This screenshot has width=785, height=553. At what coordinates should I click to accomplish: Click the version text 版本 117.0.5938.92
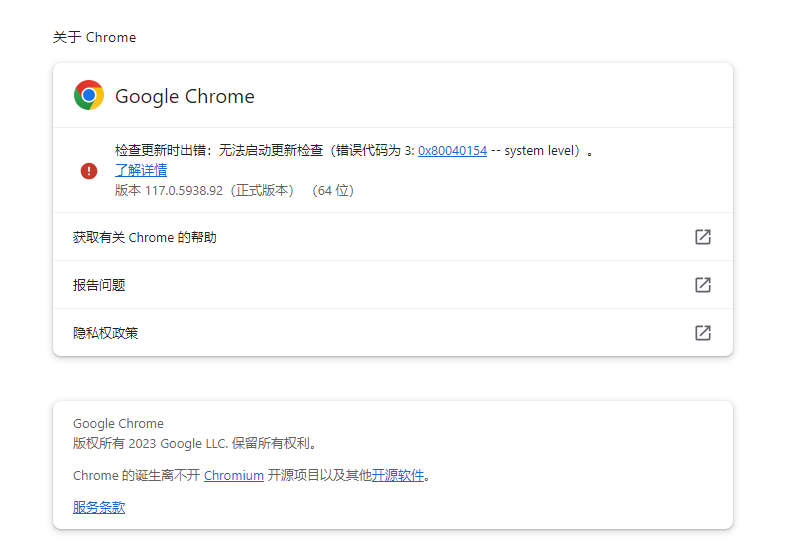[169, 191]
